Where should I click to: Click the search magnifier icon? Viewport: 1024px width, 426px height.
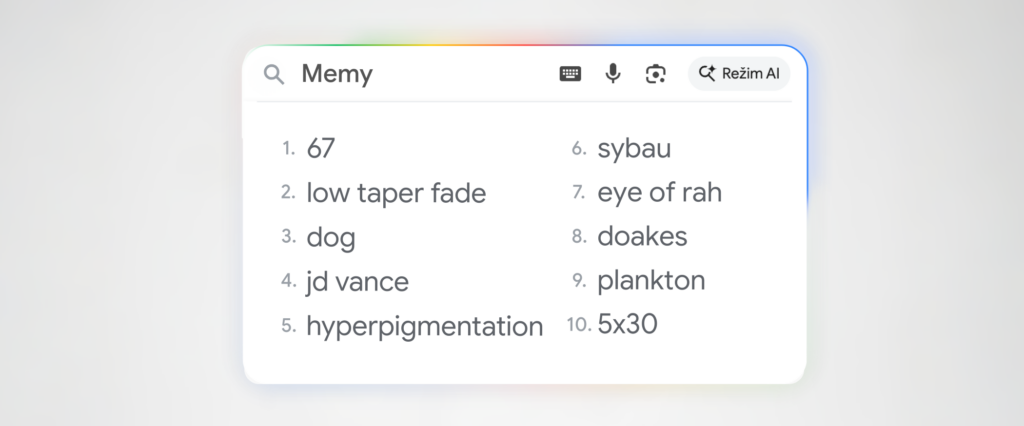tap(273, 74)
